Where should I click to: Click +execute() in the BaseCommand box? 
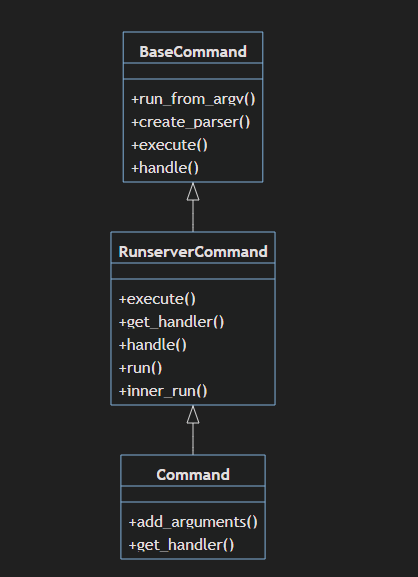pyautogui.click(x=169, y=145)
